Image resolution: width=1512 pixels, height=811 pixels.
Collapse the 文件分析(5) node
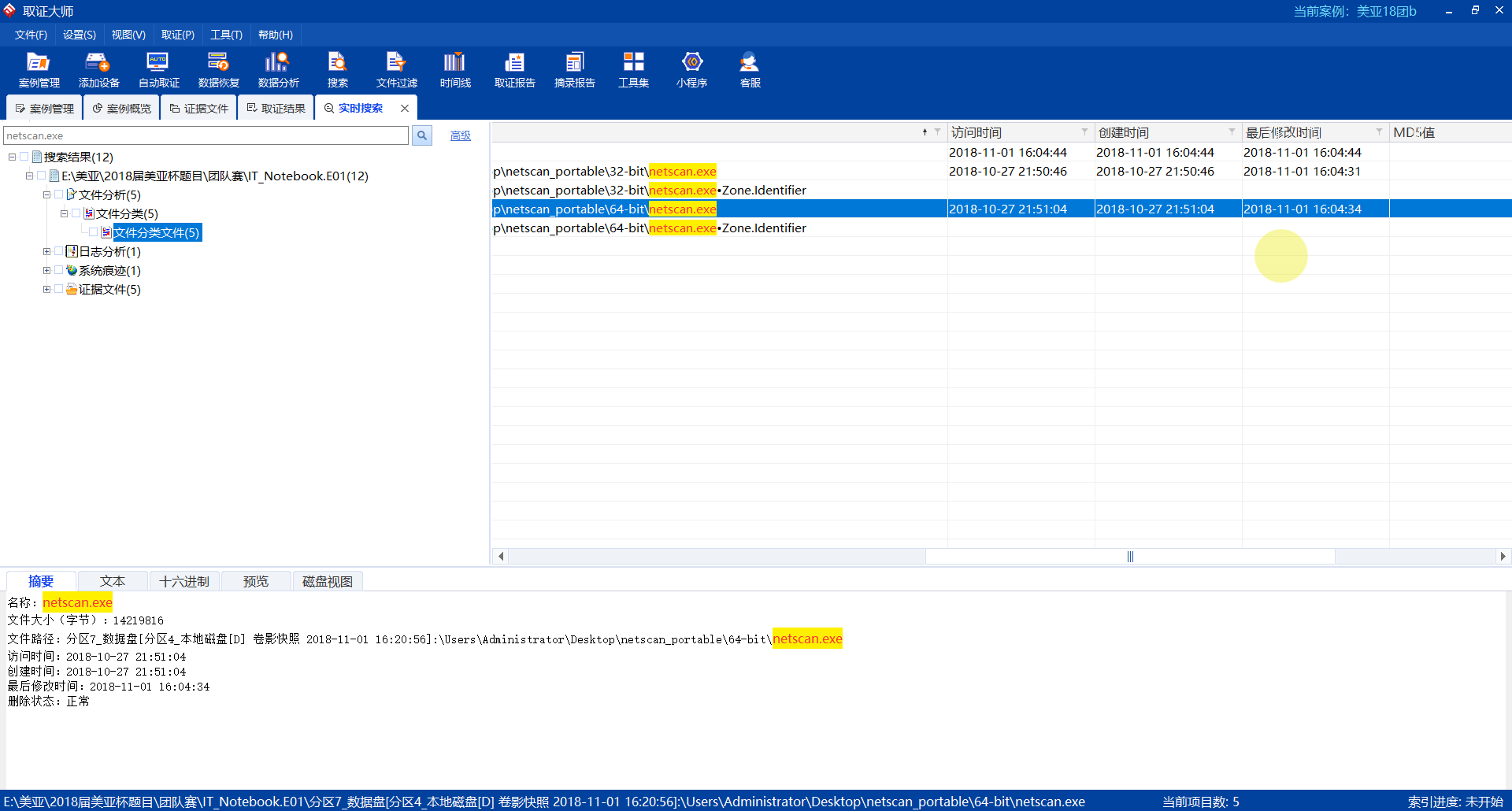[46, 194]
